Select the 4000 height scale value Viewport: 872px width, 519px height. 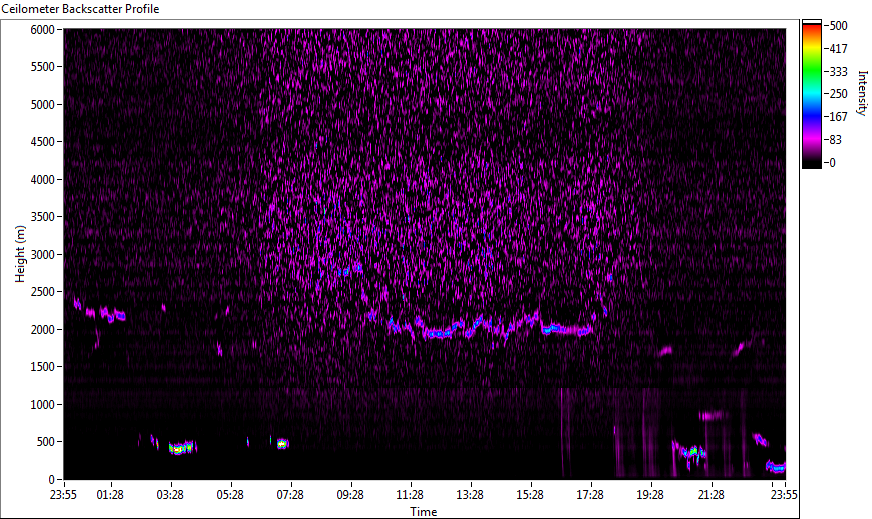[43, 180]
